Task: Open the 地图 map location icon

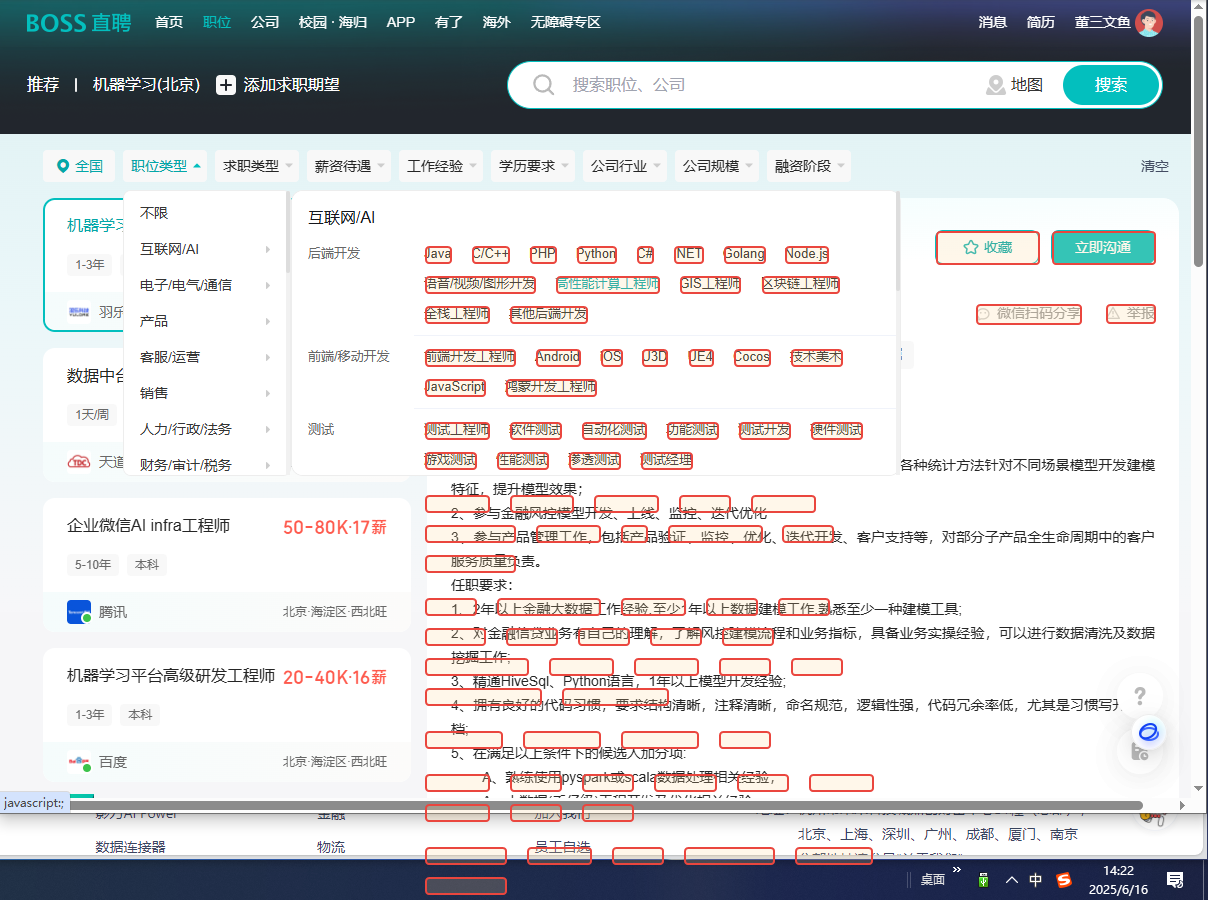Action: coord(995,85)
